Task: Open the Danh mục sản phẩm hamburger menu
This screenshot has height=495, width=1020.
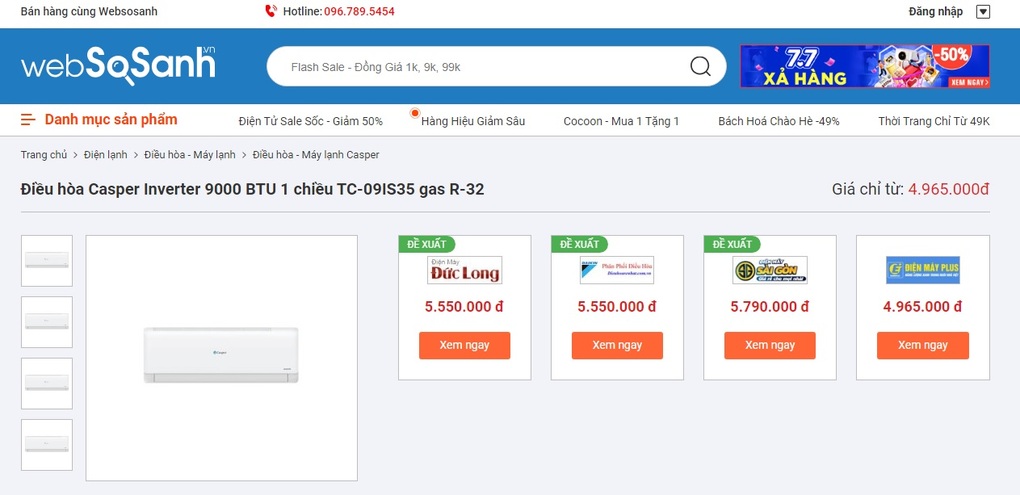Action: tap(28, 120)
